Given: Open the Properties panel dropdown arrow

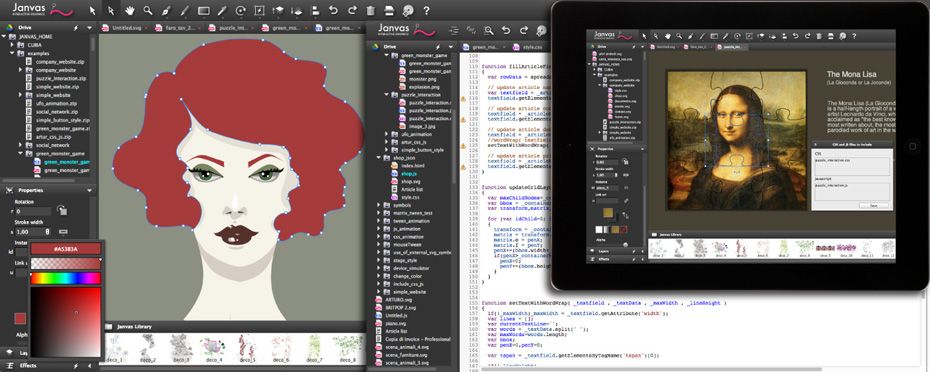Looking at the screenshot, I should point(89,190).
